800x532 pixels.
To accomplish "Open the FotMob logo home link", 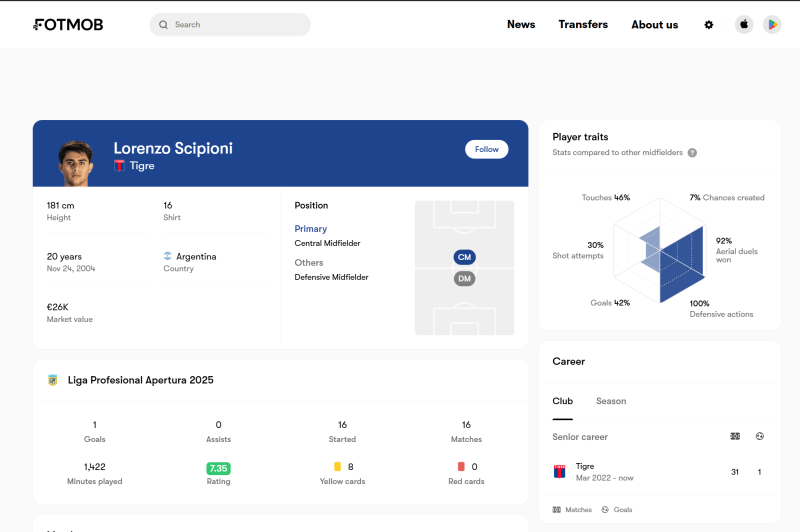I will [68, 24].
